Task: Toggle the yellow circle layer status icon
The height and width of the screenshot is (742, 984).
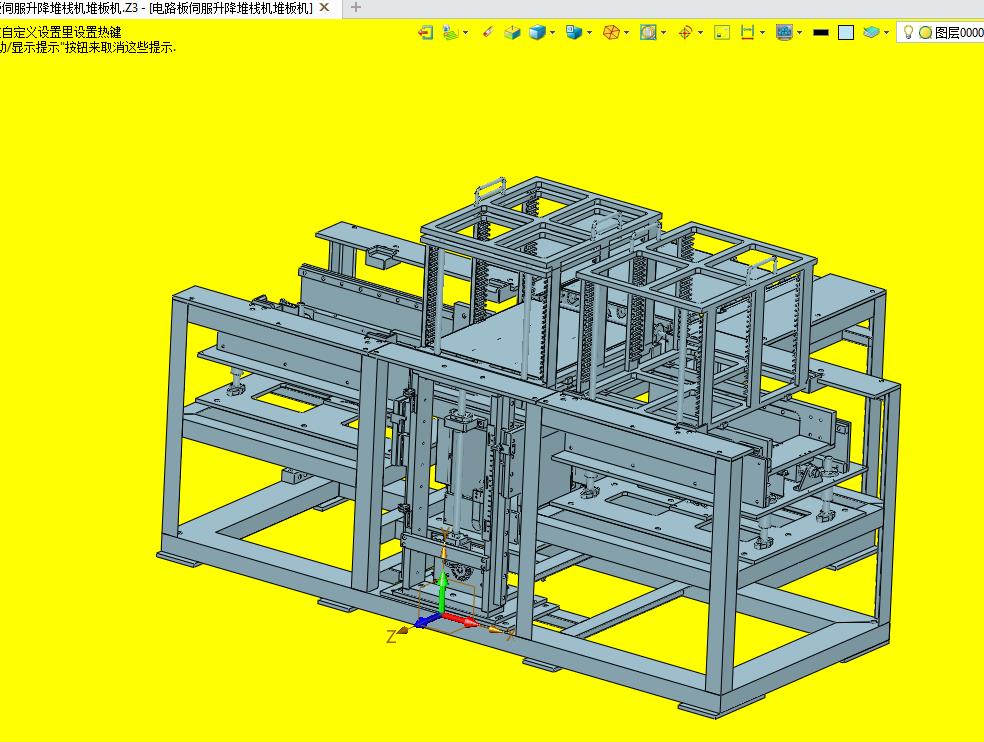Action: coord(925,33)
